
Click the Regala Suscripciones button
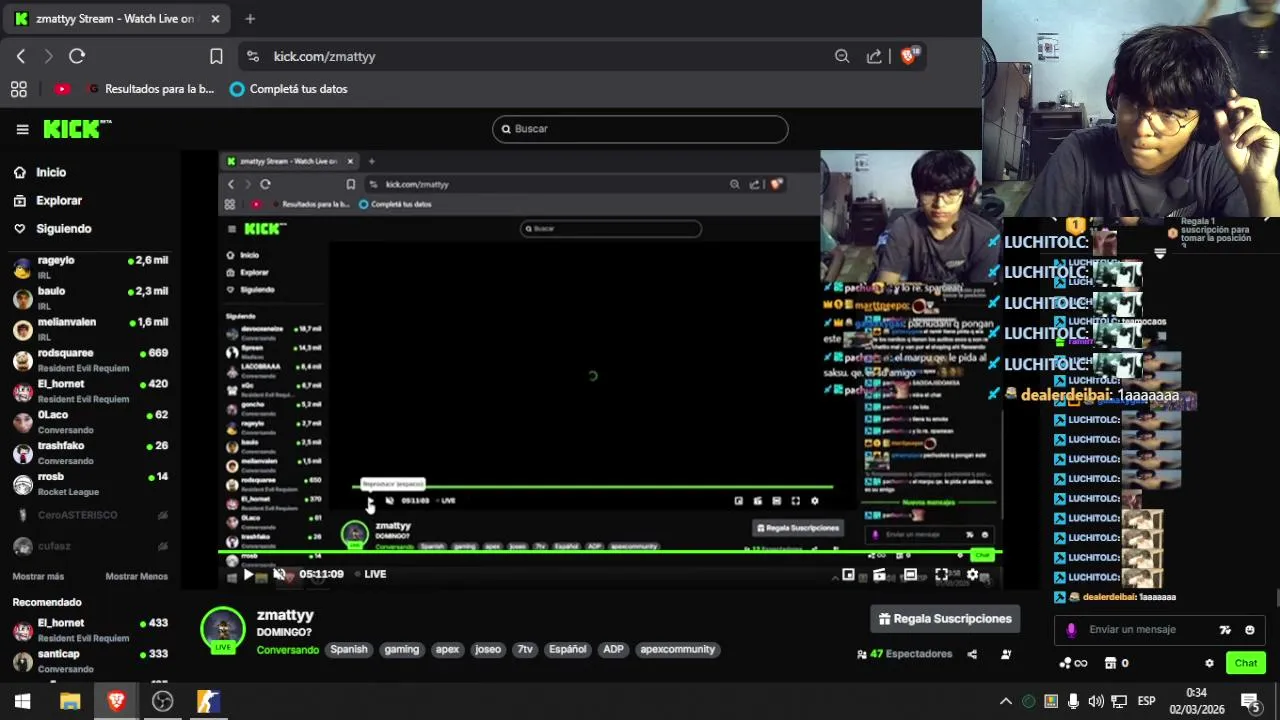945,619
